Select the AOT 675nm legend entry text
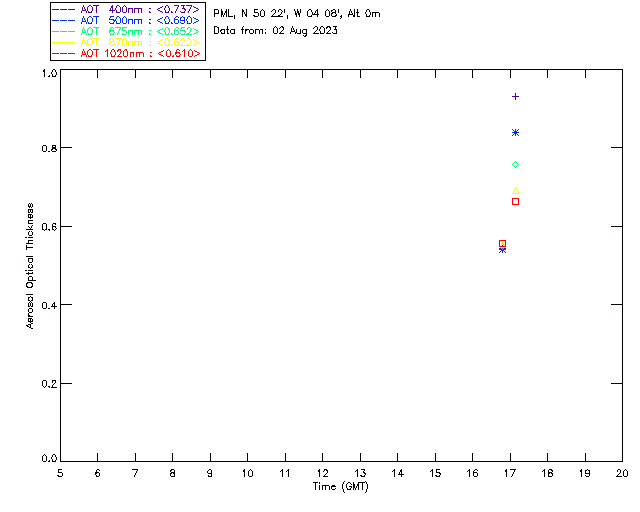 coord(140,31)
